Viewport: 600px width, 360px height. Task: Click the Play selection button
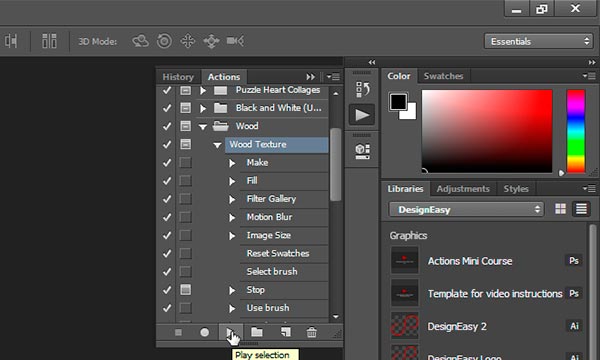coord(230,332)
